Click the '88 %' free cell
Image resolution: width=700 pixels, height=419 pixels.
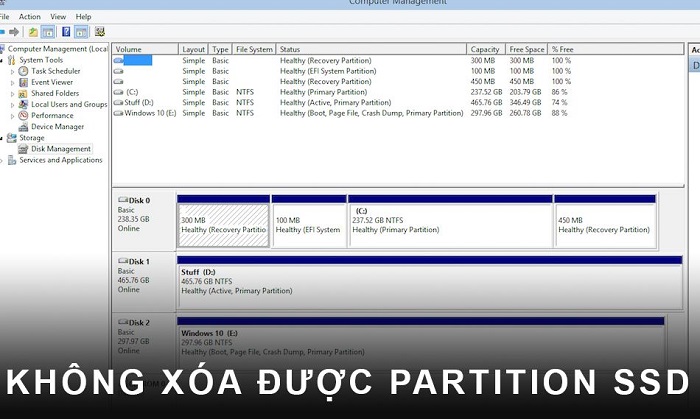coord(559,113)
